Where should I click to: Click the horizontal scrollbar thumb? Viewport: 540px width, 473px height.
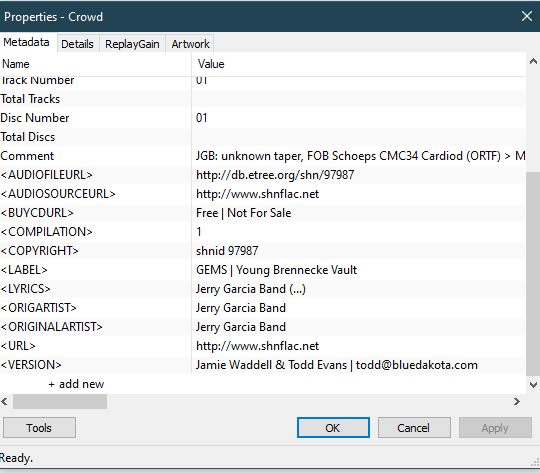point(60,401)
